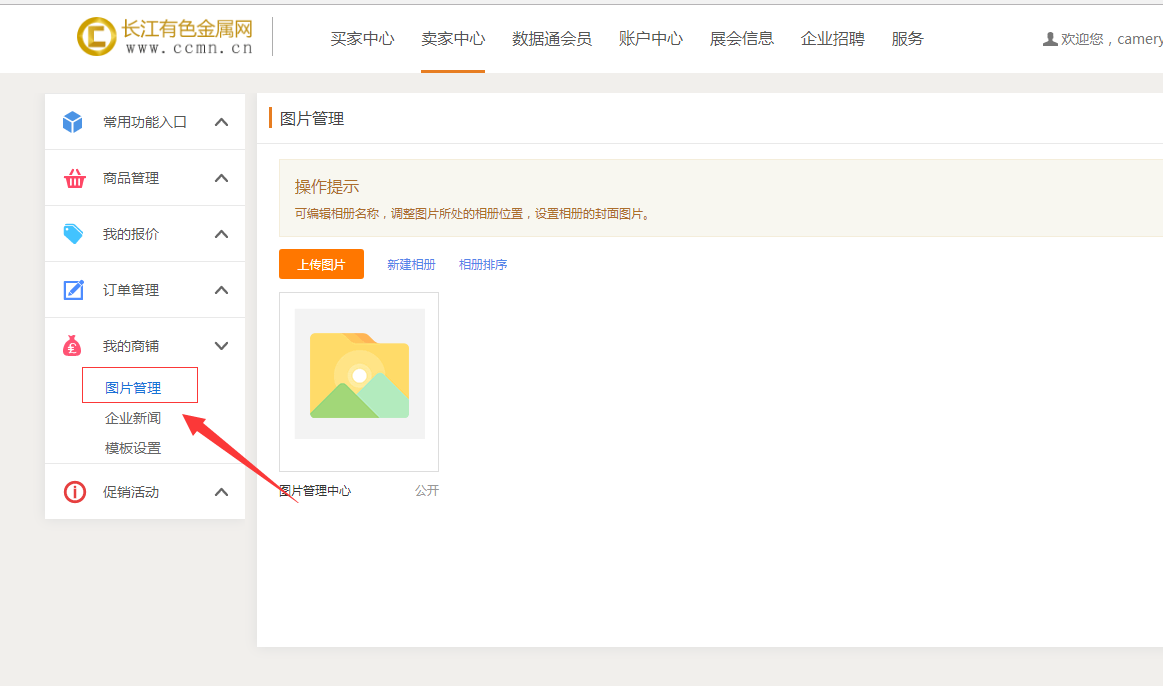
Task: Click the 相册排序 link
Action: tap(483, 265)
